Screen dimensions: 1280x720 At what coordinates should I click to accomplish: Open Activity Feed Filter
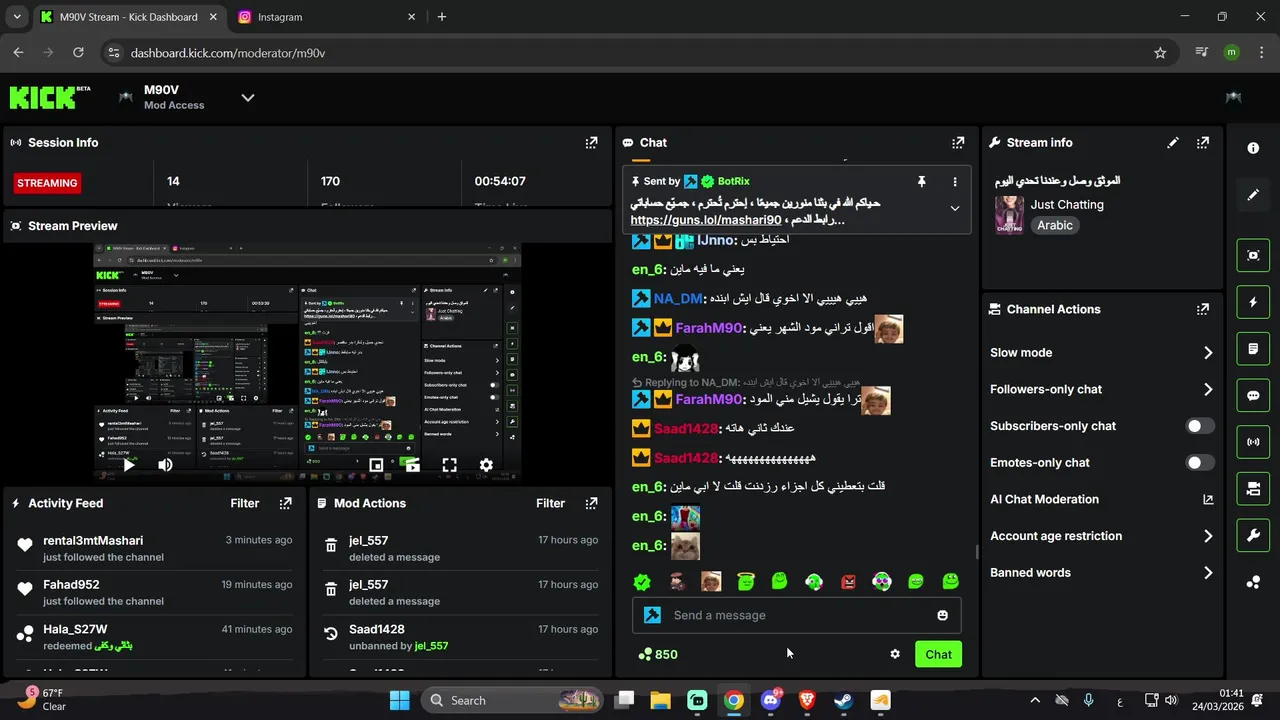[x=245, y=504]
